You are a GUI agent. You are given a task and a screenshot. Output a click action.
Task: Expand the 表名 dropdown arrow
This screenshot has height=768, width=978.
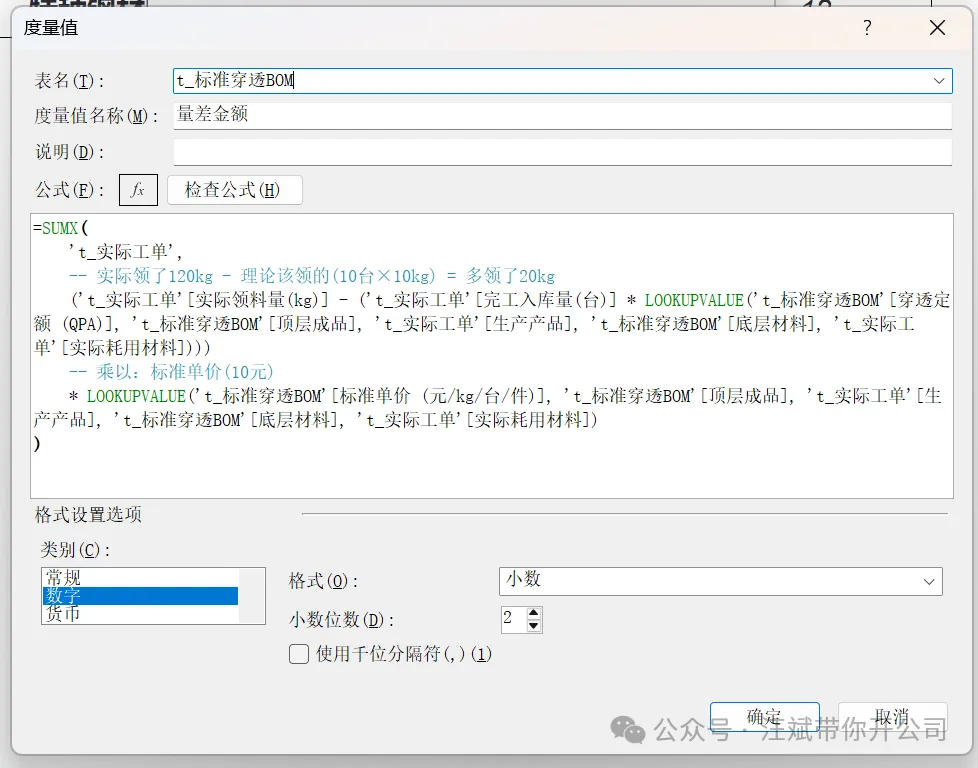[x=939, y=81]
